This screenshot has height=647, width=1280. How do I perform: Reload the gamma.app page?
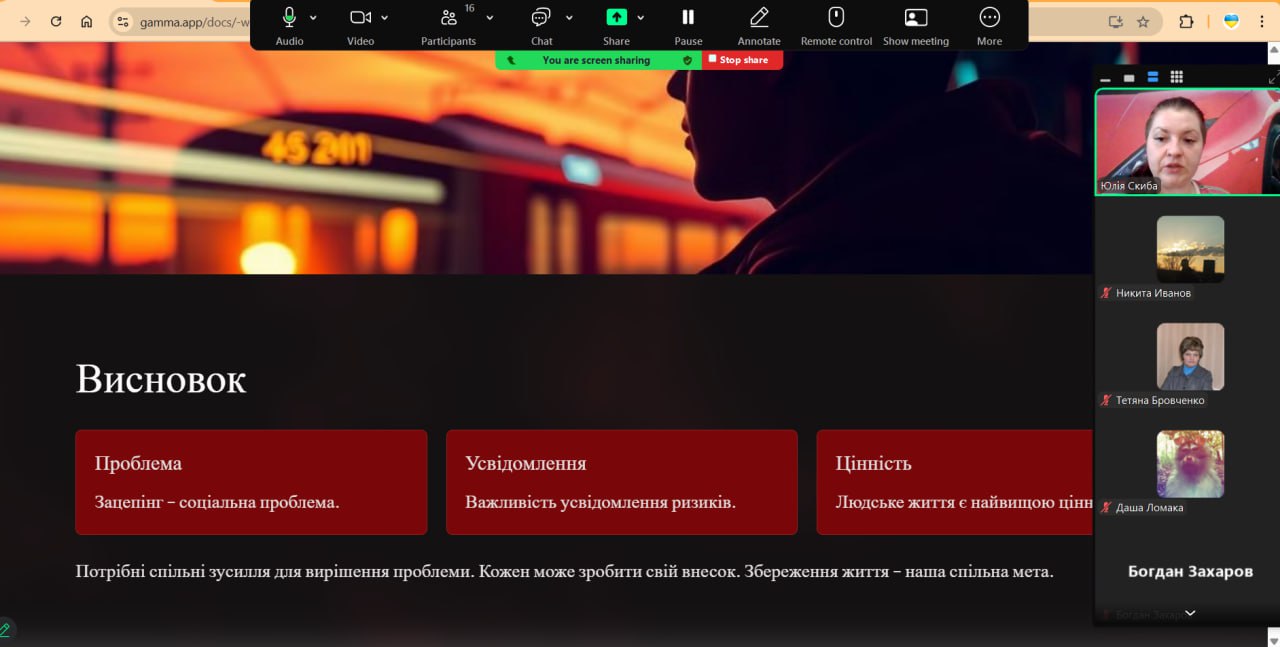(x=56, y=21)
